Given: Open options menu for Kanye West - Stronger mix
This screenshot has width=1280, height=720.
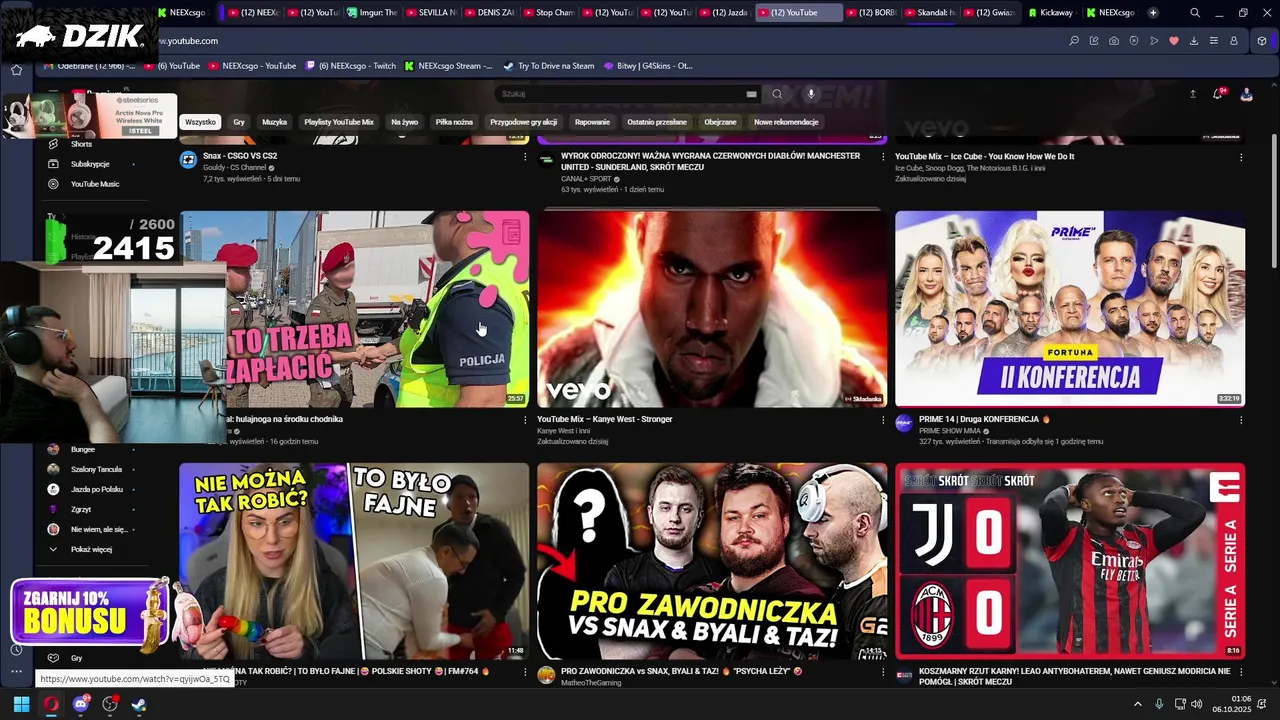Looking at the screenshot, I should coord(883,420).
